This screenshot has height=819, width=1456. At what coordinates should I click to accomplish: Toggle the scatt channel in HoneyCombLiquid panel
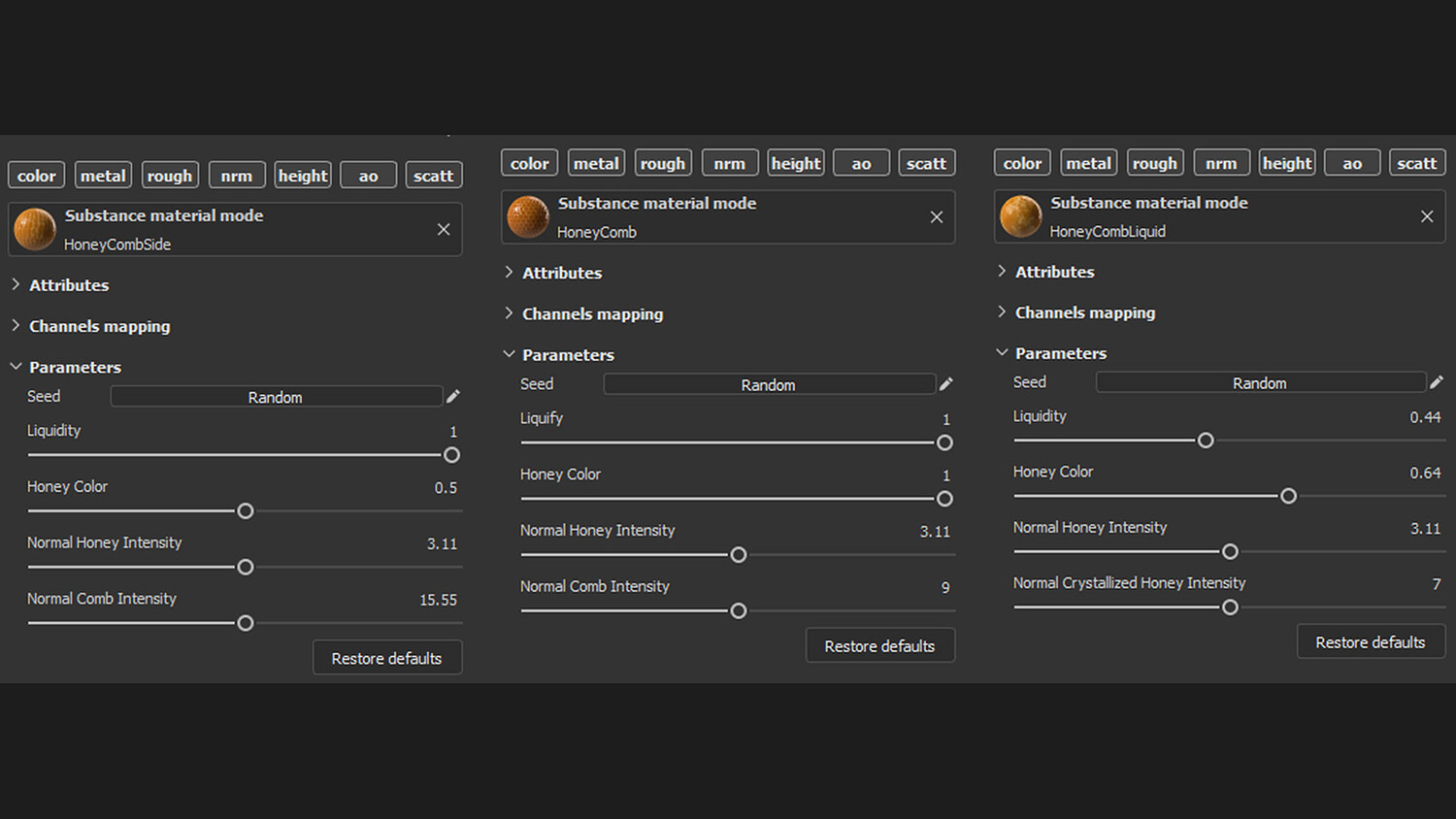(x=1416, y=163)
